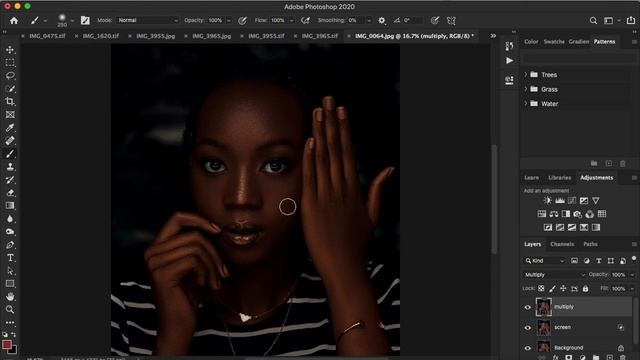Open the Edit Toolbar three-dots menu

pyautogui.click(x=10, y=322)
